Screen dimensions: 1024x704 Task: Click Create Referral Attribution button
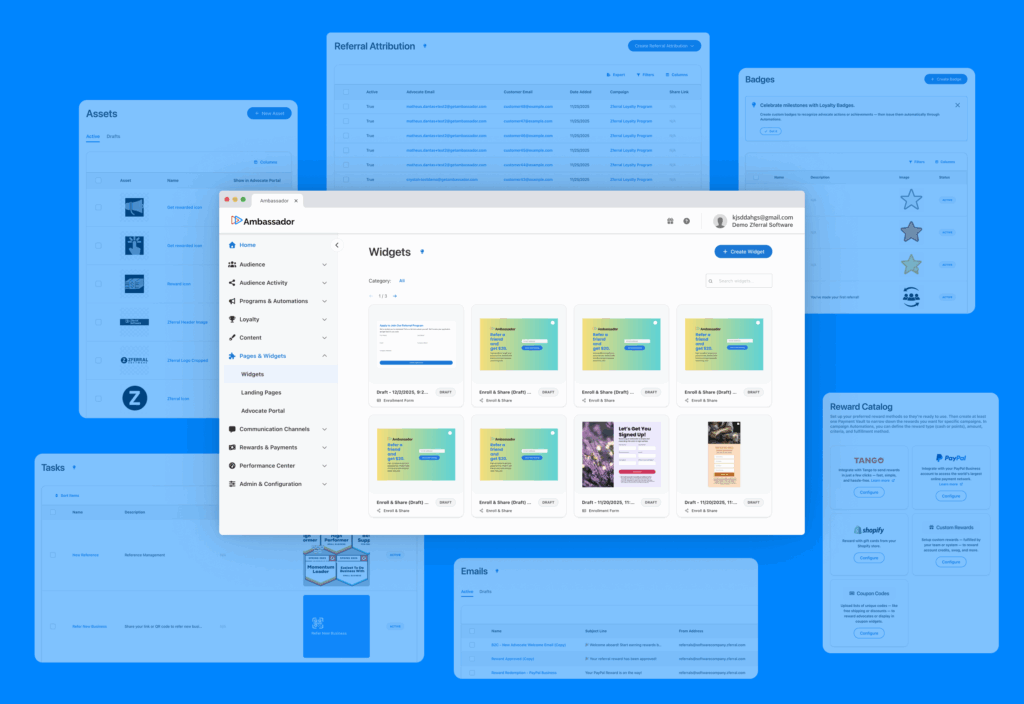[664, 46]
